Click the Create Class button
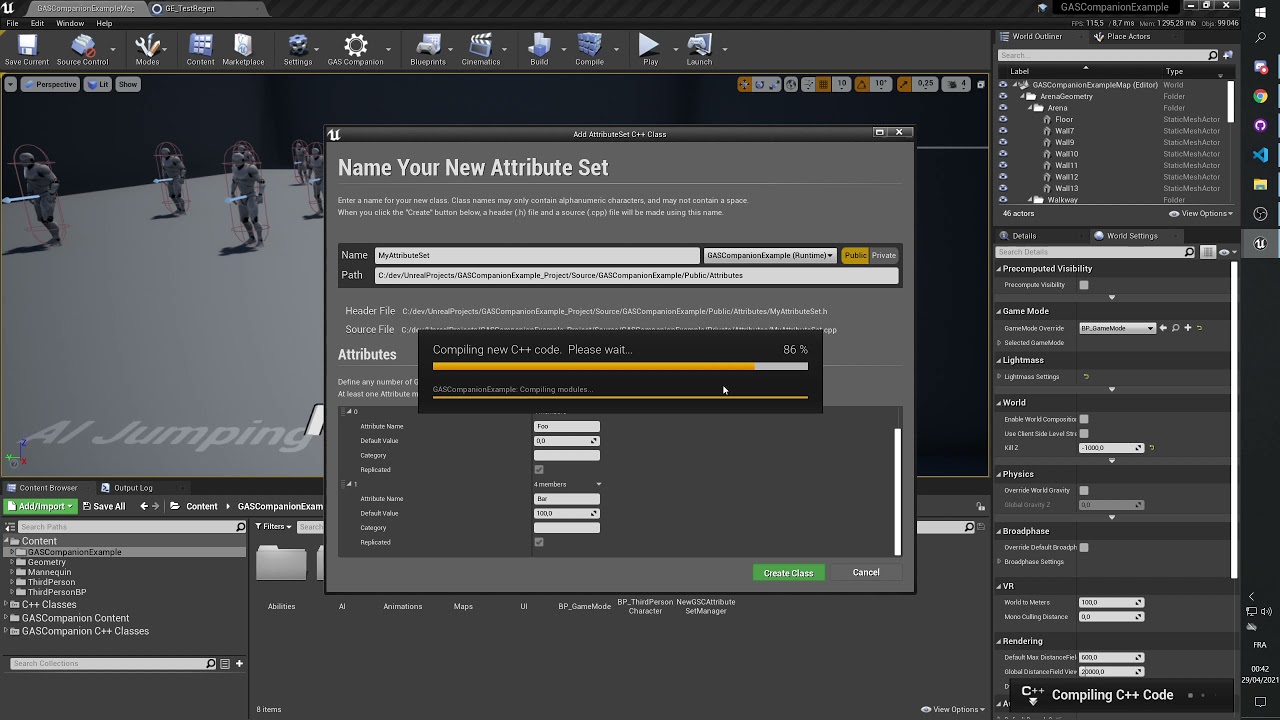 click(x=788, y=573)
